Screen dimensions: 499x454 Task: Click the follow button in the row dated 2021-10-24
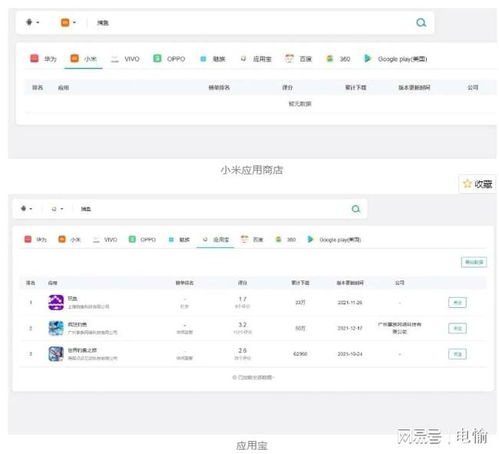tap(457, 354)
